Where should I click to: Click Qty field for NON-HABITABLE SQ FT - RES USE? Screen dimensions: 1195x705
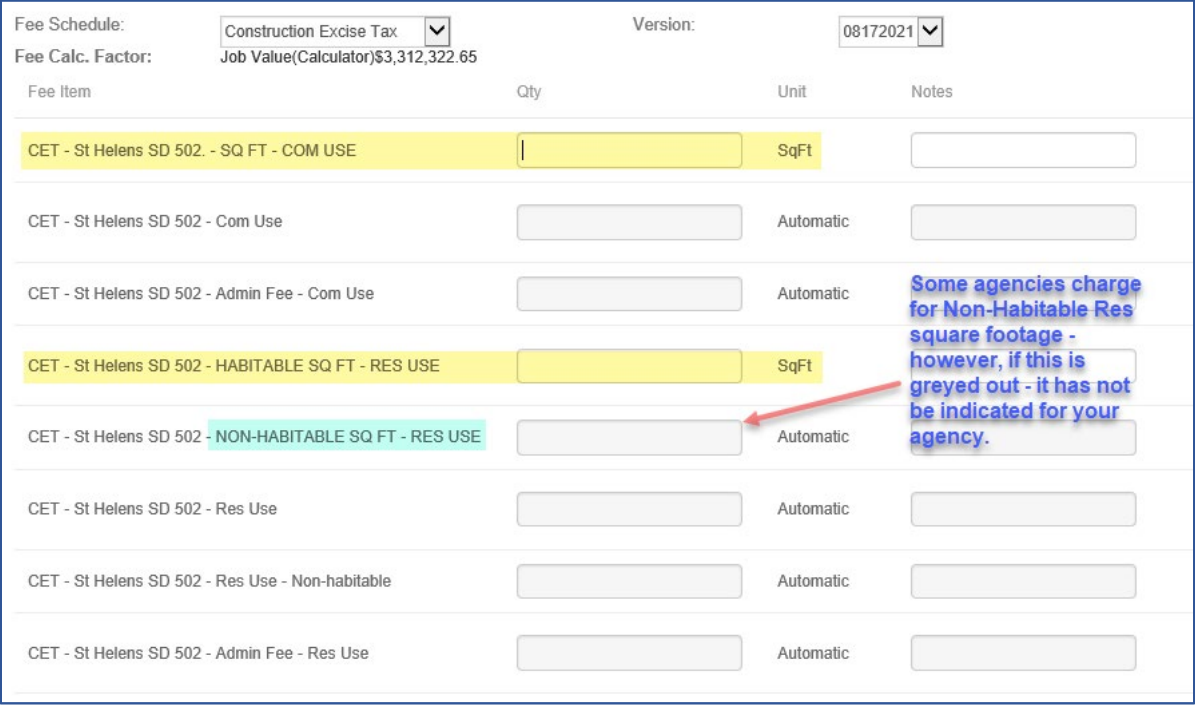[629, 437]
